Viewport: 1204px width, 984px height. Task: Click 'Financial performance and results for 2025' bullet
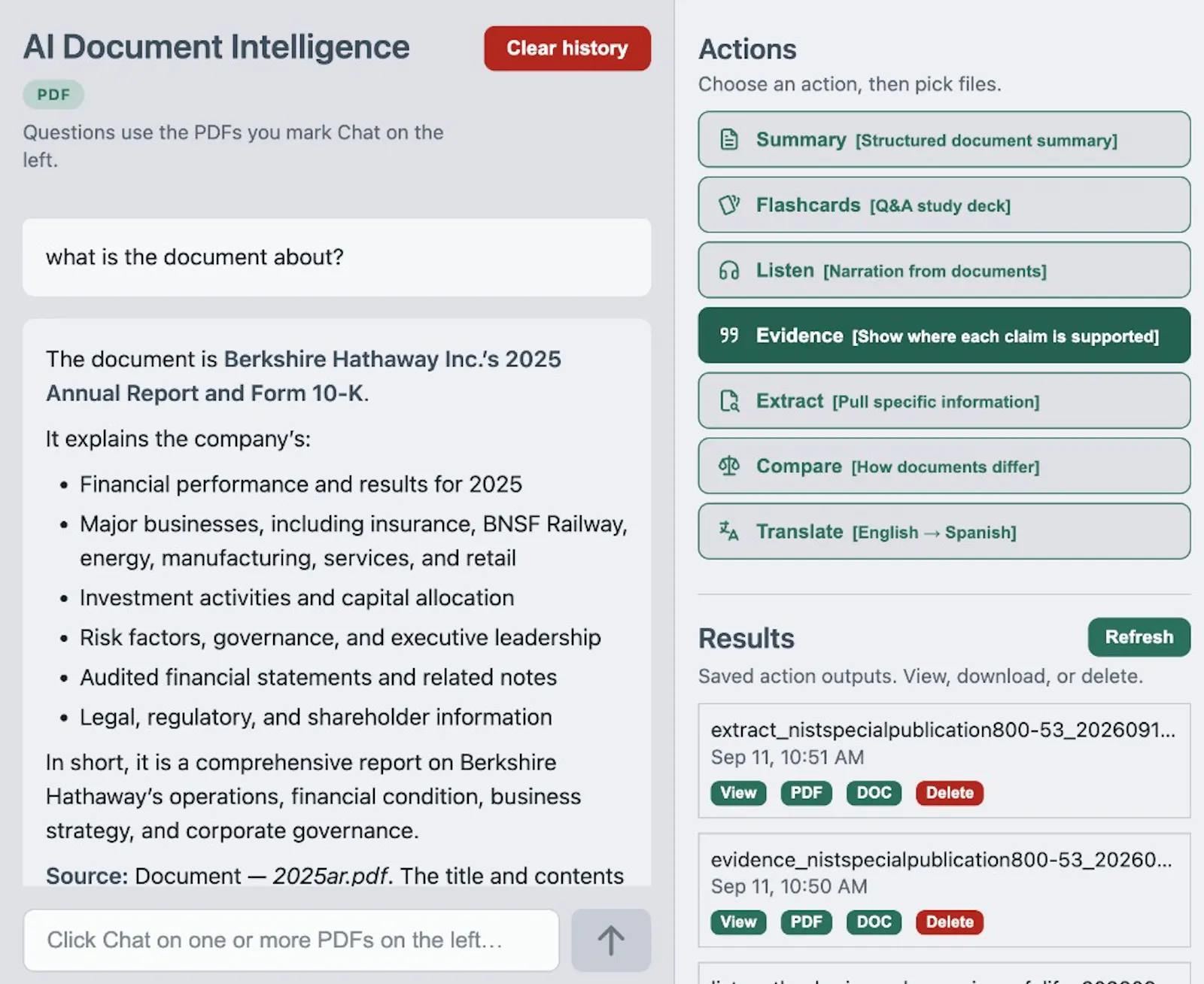pyautogui.click(x=301, y=484)
